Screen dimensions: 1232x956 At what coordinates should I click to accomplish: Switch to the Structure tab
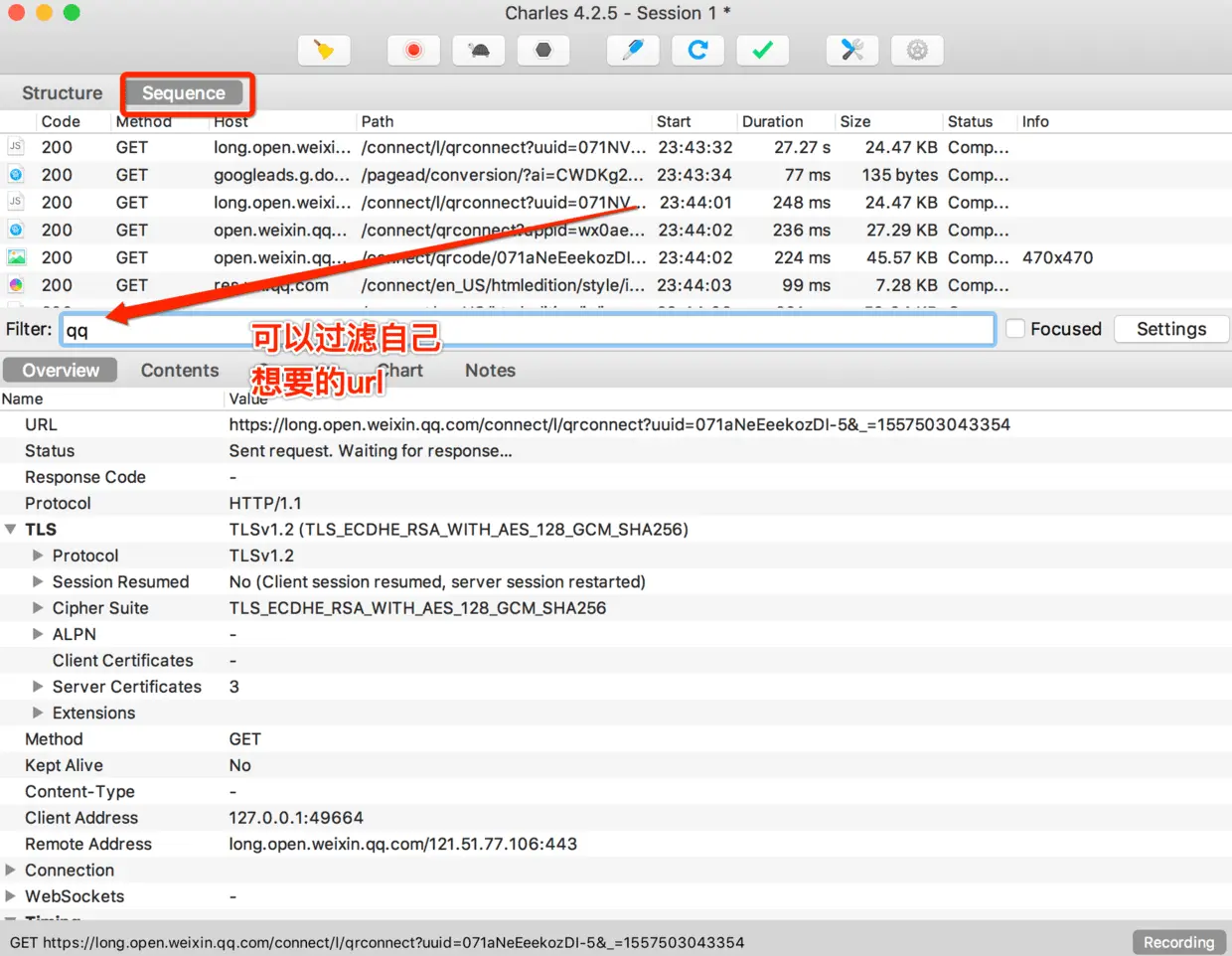coord(62,92)
